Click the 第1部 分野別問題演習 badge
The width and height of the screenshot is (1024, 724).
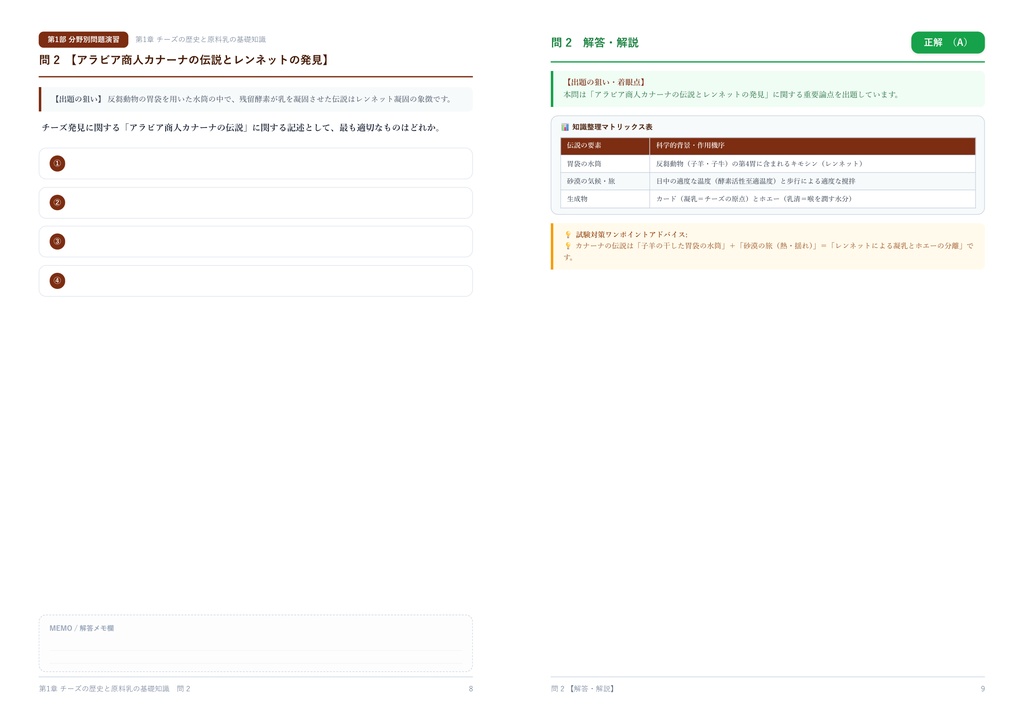point(83,39)
